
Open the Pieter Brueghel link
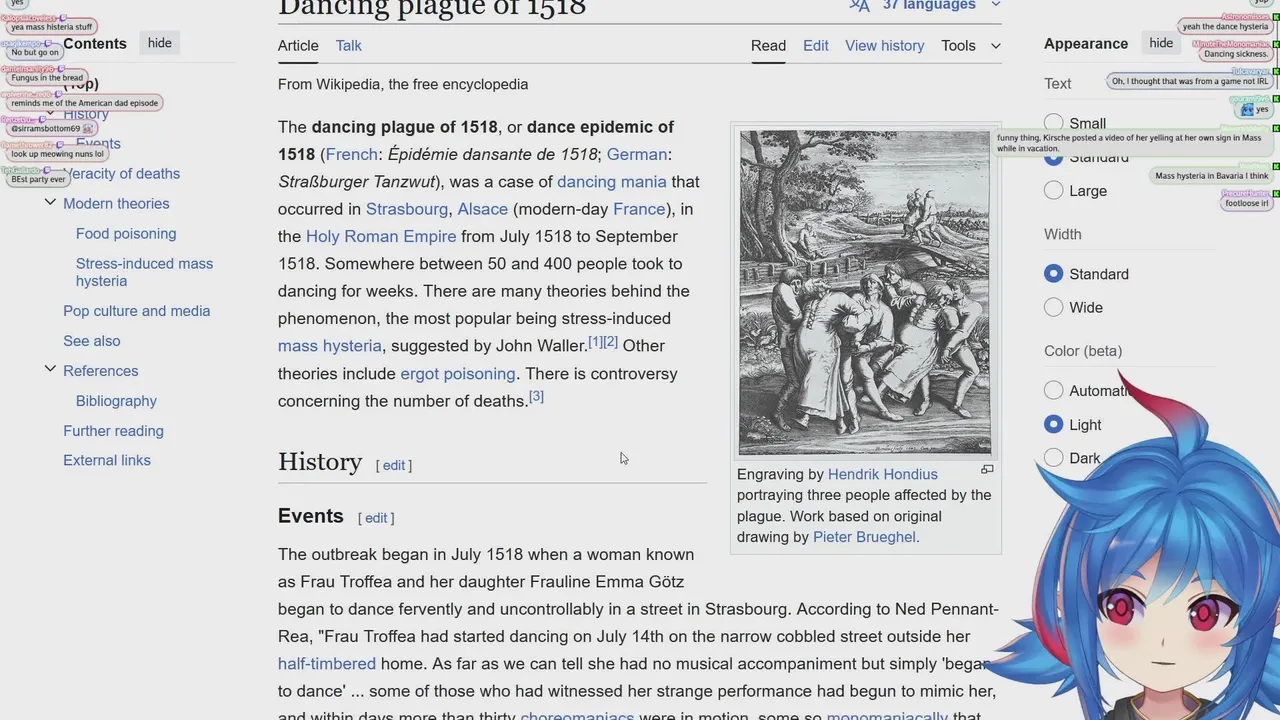pos(865,537)
